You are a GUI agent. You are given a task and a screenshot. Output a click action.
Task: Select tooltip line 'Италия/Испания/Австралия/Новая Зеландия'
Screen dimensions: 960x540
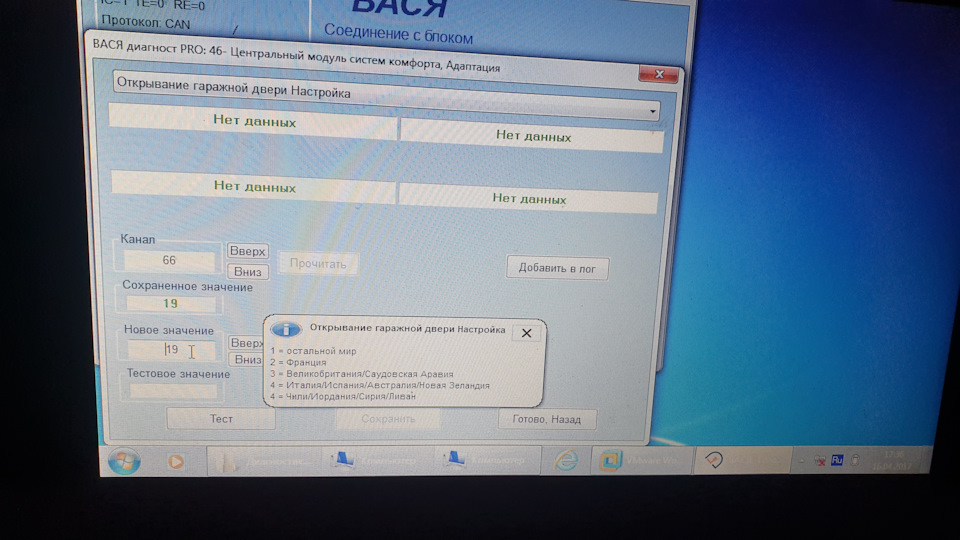click(388, 385)
